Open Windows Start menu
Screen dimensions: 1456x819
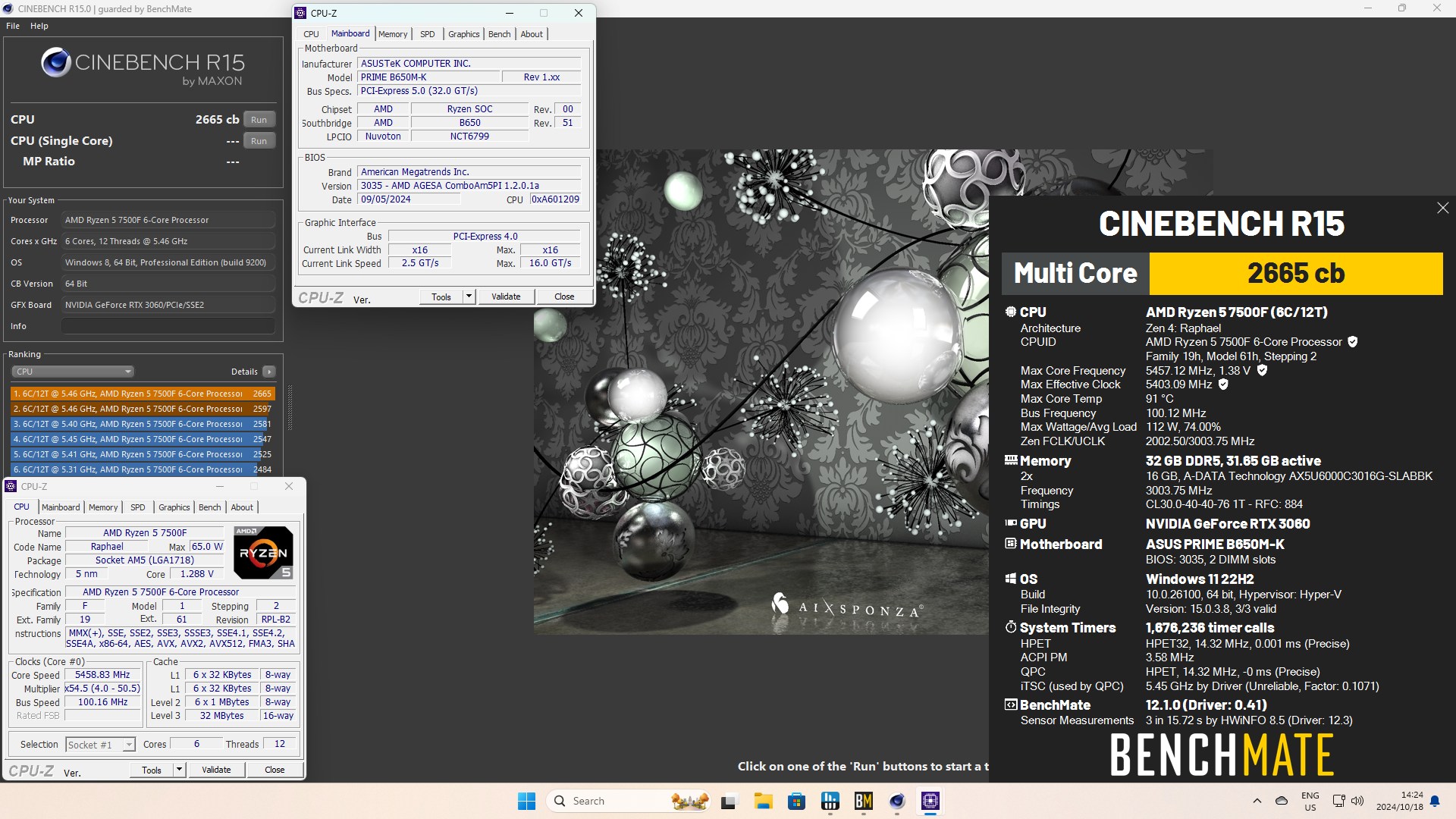526,801
